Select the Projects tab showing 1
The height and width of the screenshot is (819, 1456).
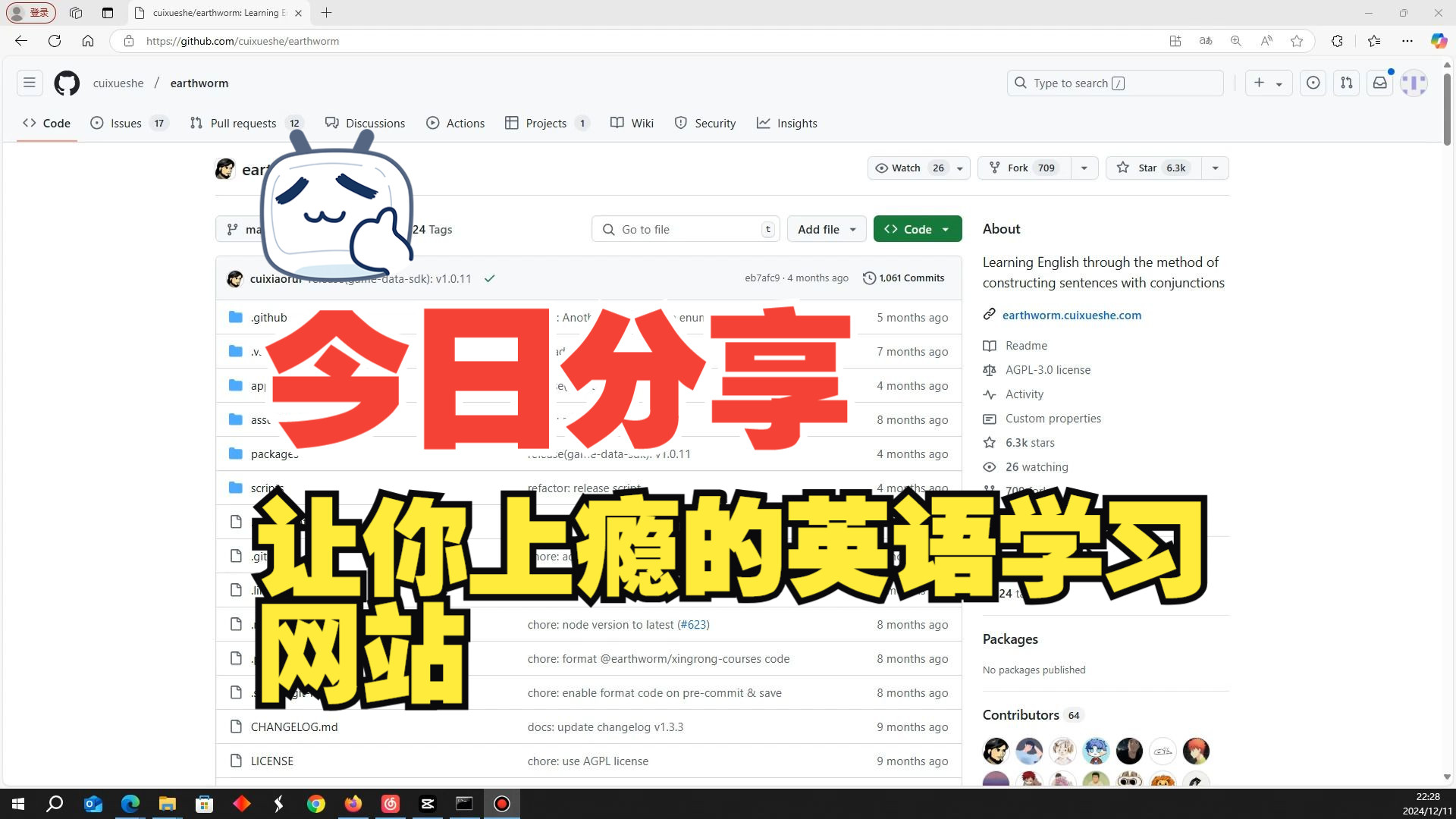pyautogui.click(x=547, y=123)
